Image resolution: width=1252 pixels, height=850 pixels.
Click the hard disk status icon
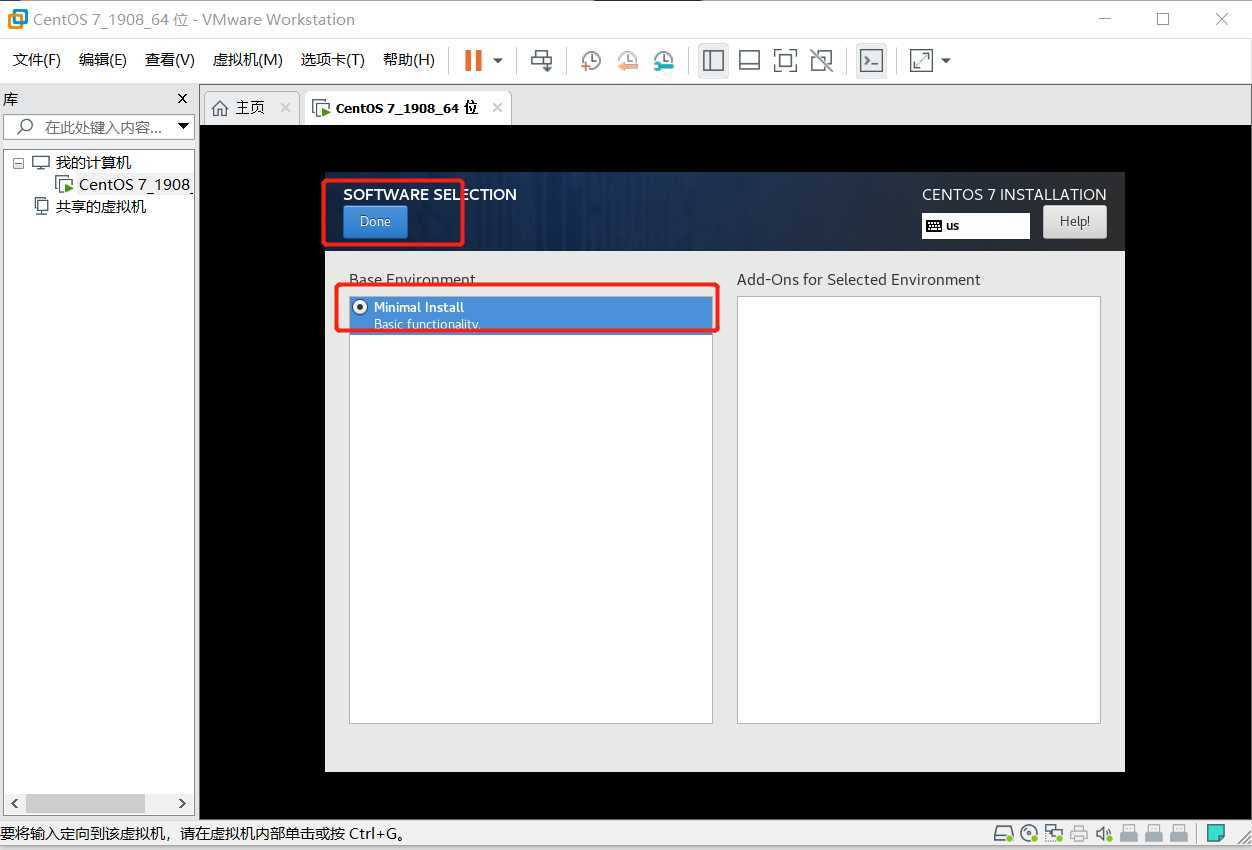[1002, 833]
